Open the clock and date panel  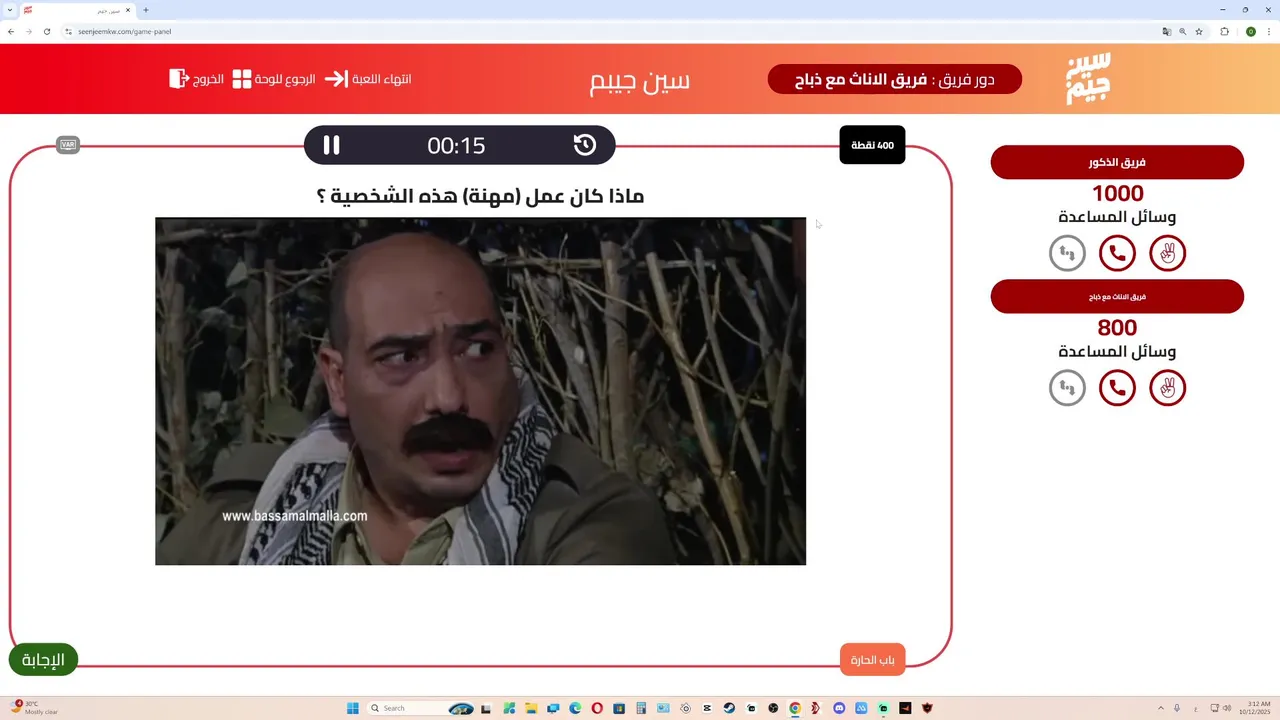[x=1253, y=708]
